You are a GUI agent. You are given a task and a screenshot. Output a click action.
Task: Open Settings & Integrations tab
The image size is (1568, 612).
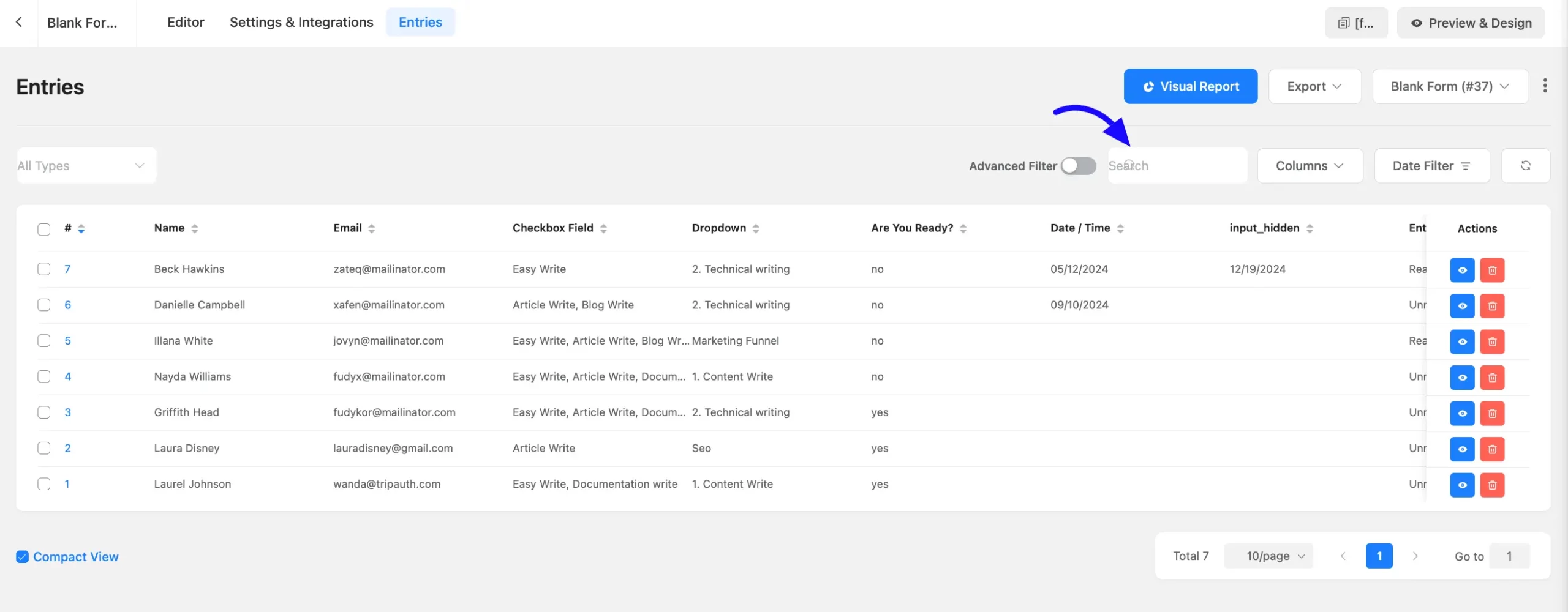301,22
